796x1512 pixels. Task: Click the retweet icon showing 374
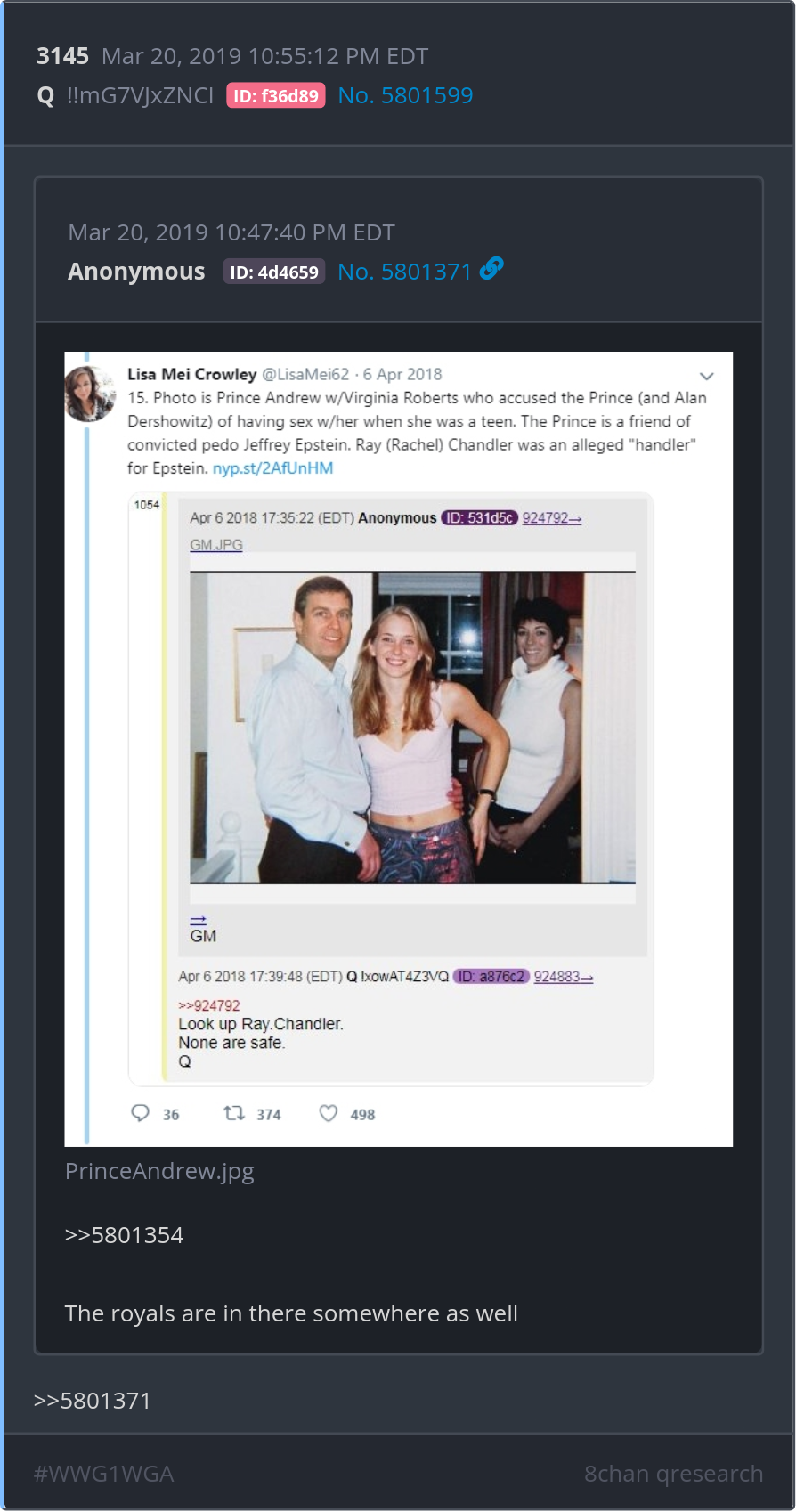pos(234,1113)
